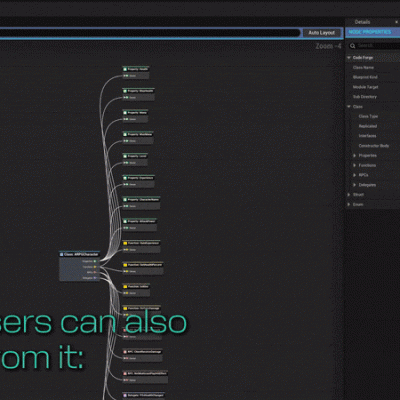Screen dimensions: 400x400
Task: Expand the Properties row in Details
Action: tap(354, 156)
